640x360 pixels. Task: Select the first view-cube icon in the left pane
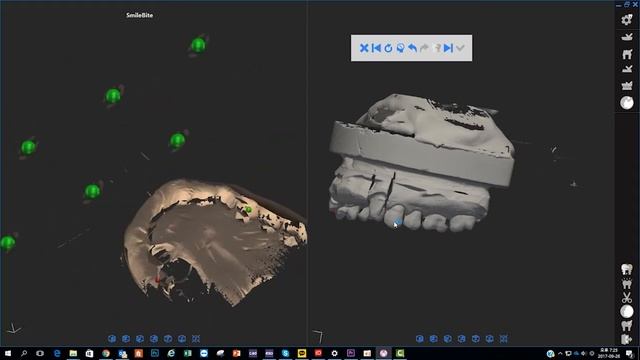(x=112, y=339)
